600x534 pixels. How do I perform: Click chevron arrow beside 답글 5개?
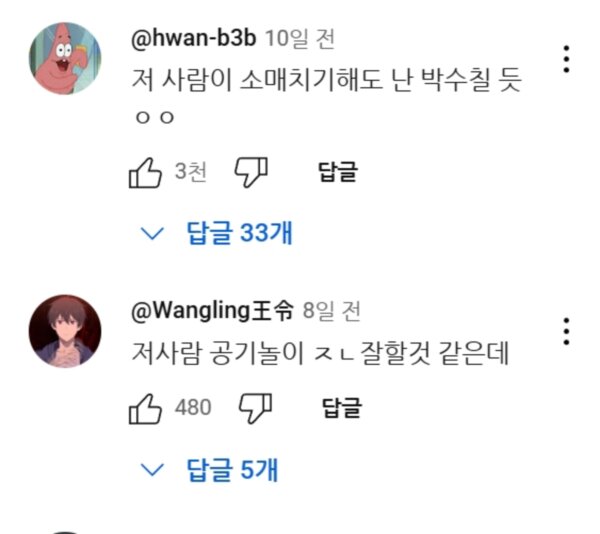pos(152,470)
